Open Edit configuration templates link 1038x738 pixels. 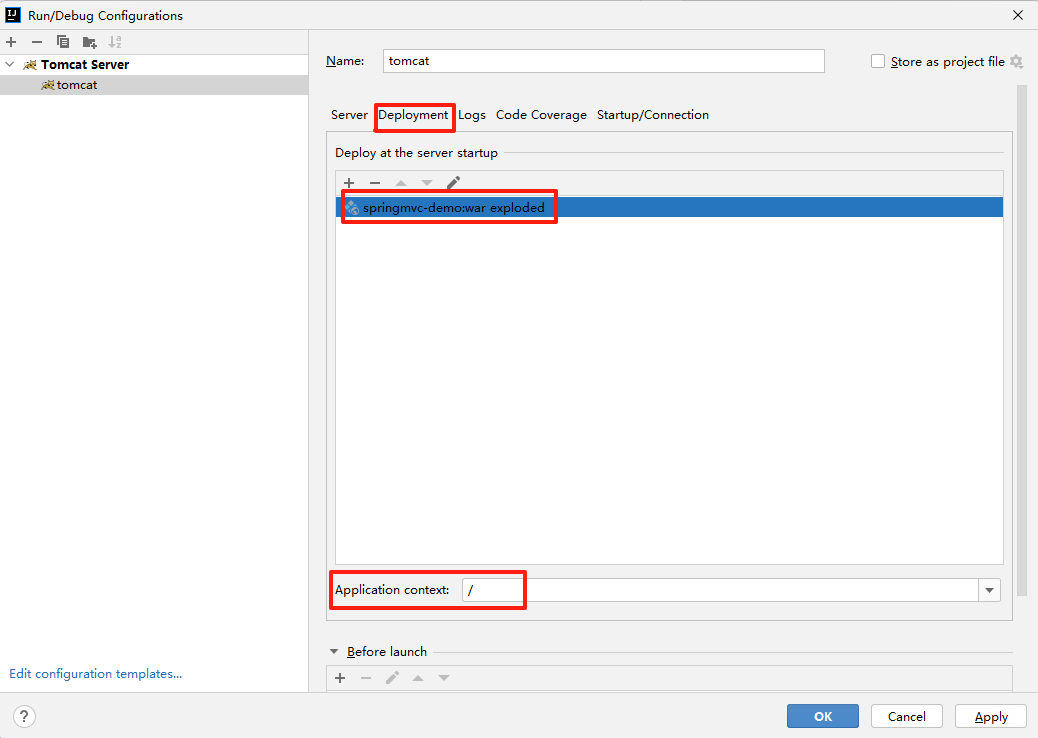(95, 674)
